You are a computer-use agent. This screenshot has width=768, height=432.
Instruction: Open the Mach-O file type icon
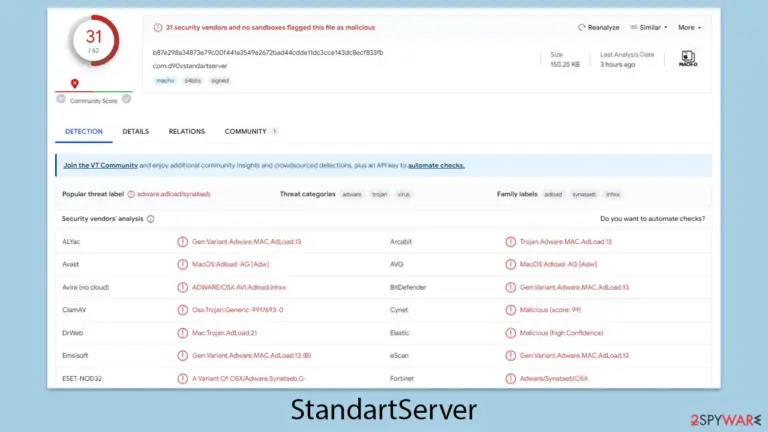[x=688, y=58]
